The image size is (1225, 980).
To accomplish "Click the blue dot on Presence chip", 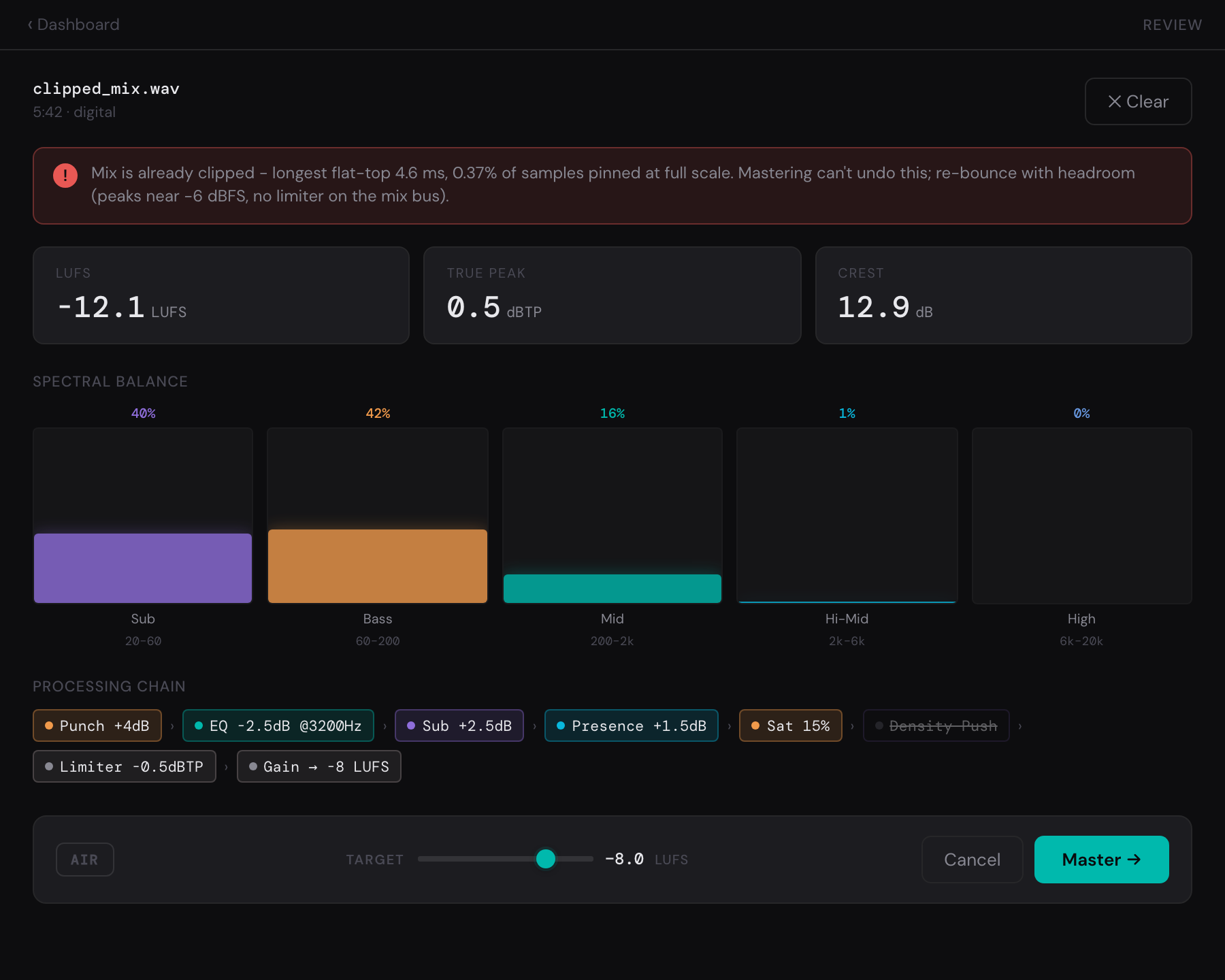I will [561, 725].
